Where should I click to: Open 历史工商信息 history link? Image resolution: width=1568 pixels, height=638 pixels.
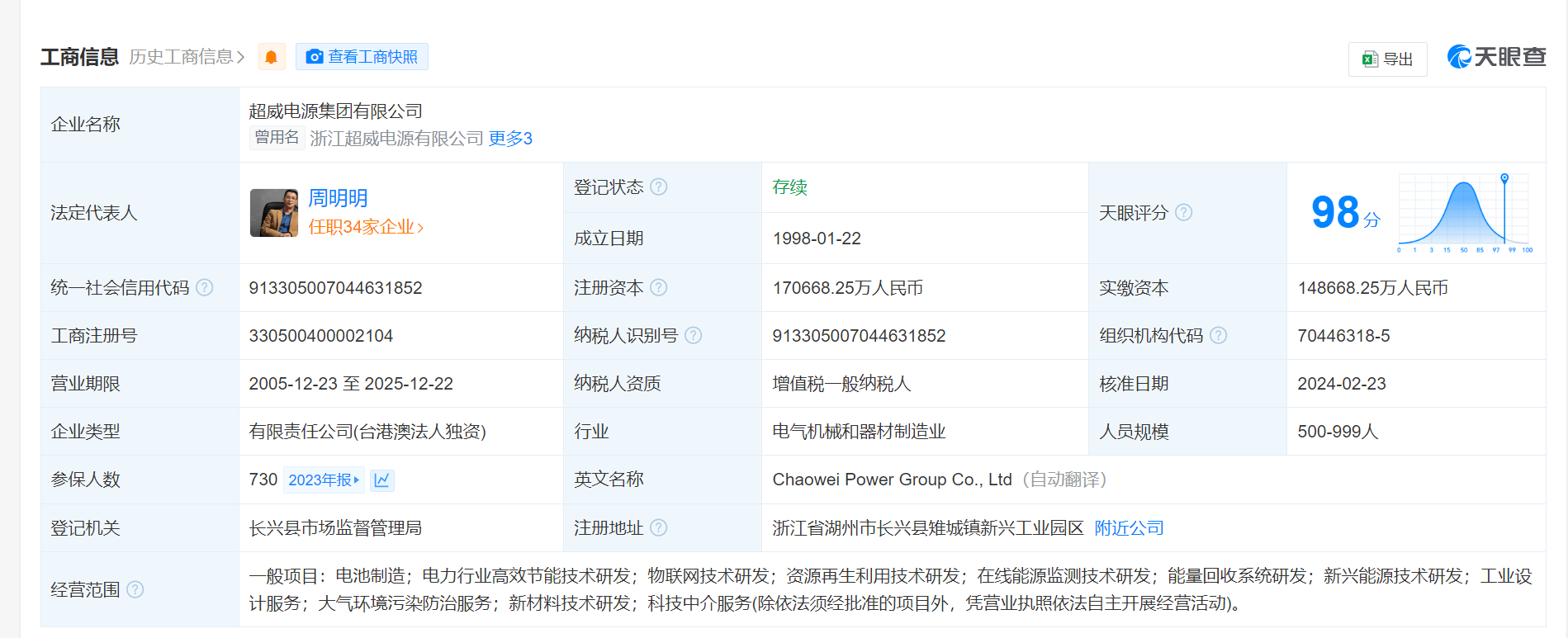[x=187, y=57]
